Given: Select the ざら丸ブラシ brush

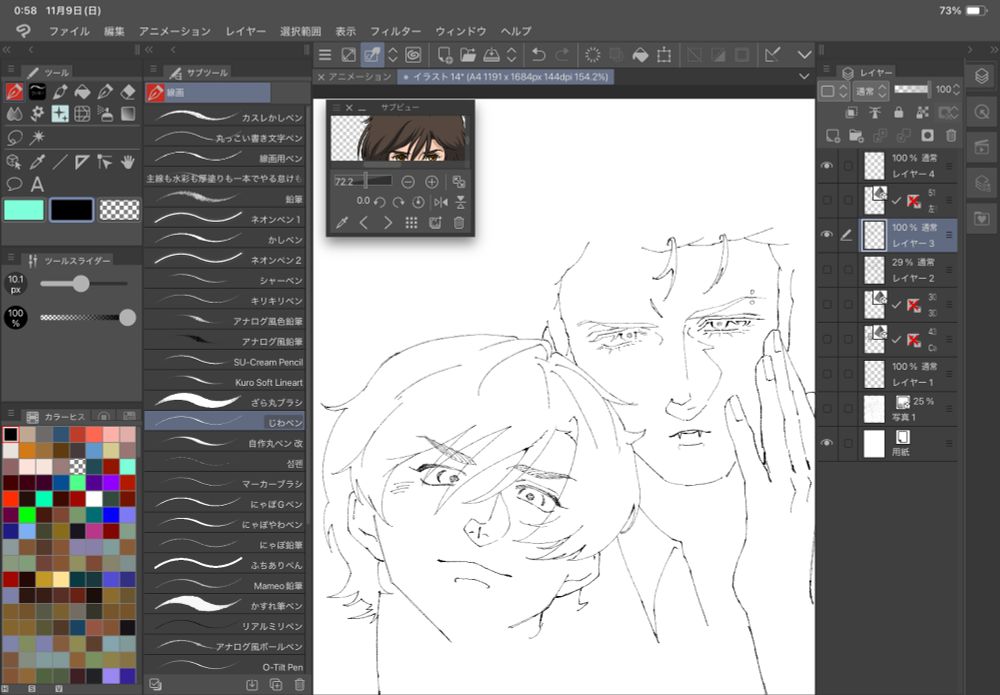Looking at the screenshot, I should (226, 401).
